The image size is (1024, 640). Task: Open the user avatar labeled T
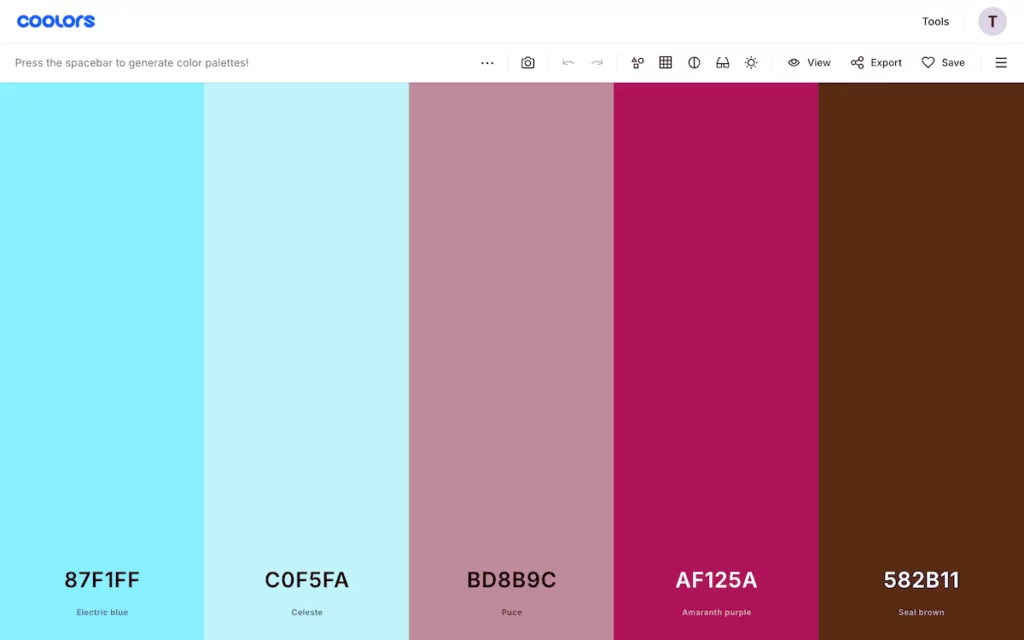(992, 22)
